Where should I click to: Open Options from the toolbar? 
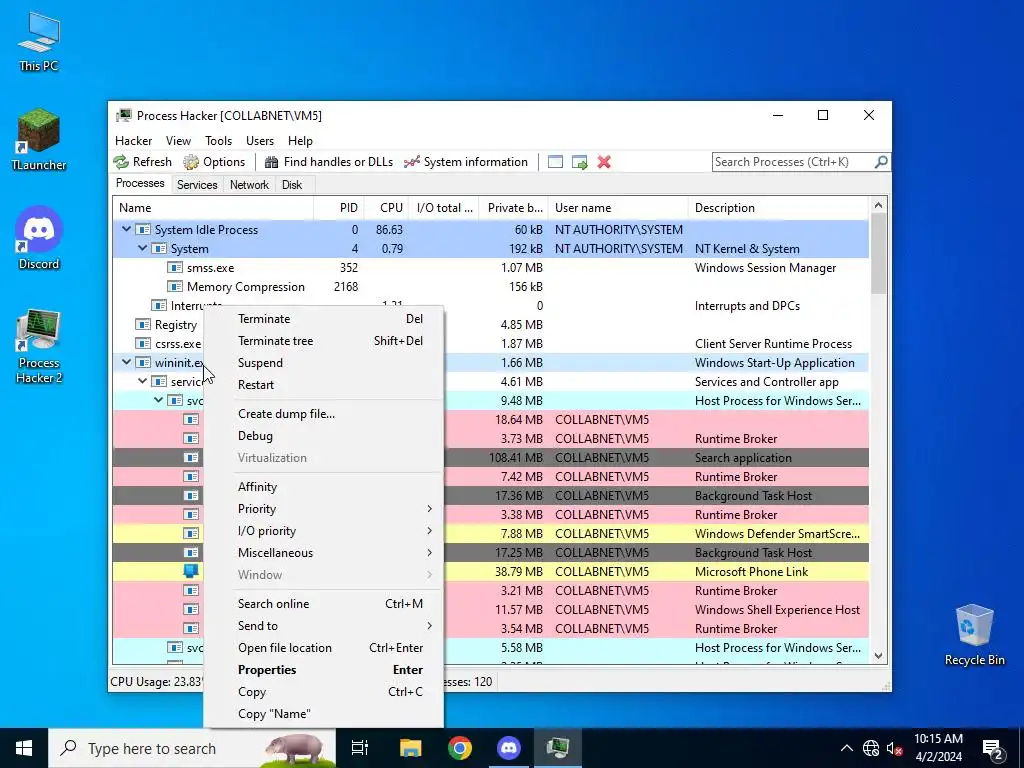(x=214, y=162)
